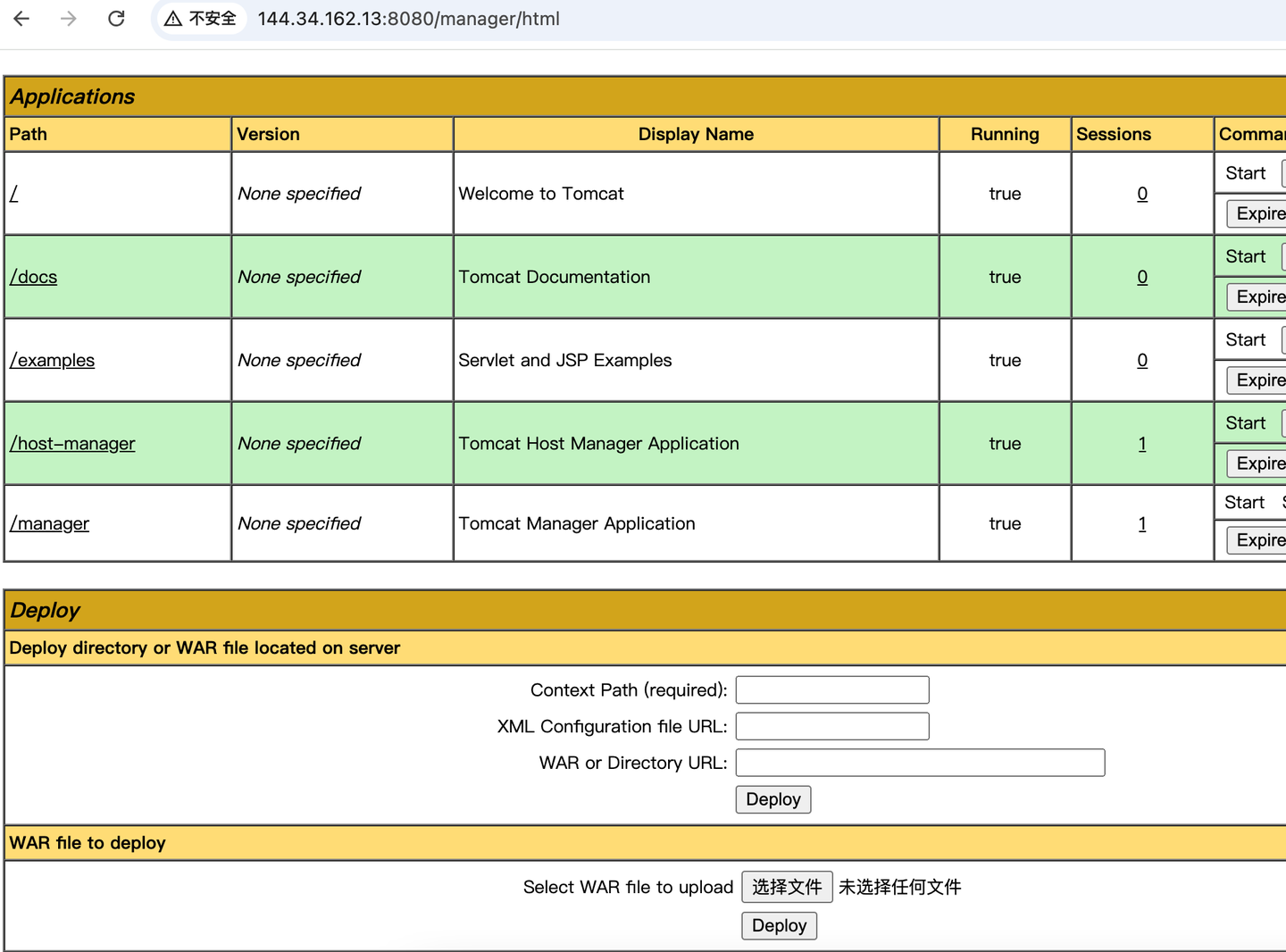Click the 'Running' column header
This screenshot has width=1286, height=952.
tap(1005, 134)
